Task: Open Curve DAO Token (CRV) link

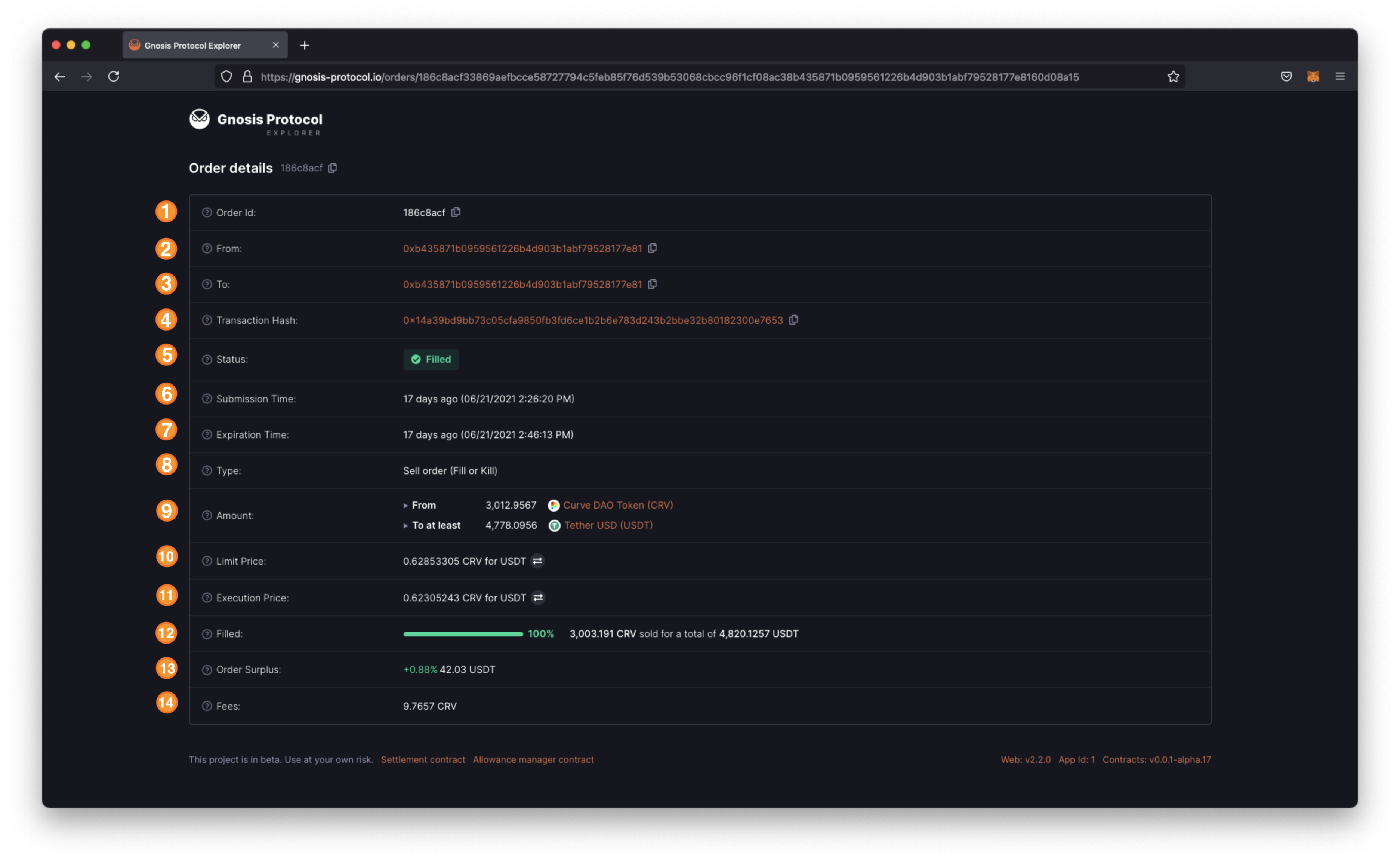Action: click(618, 505)
